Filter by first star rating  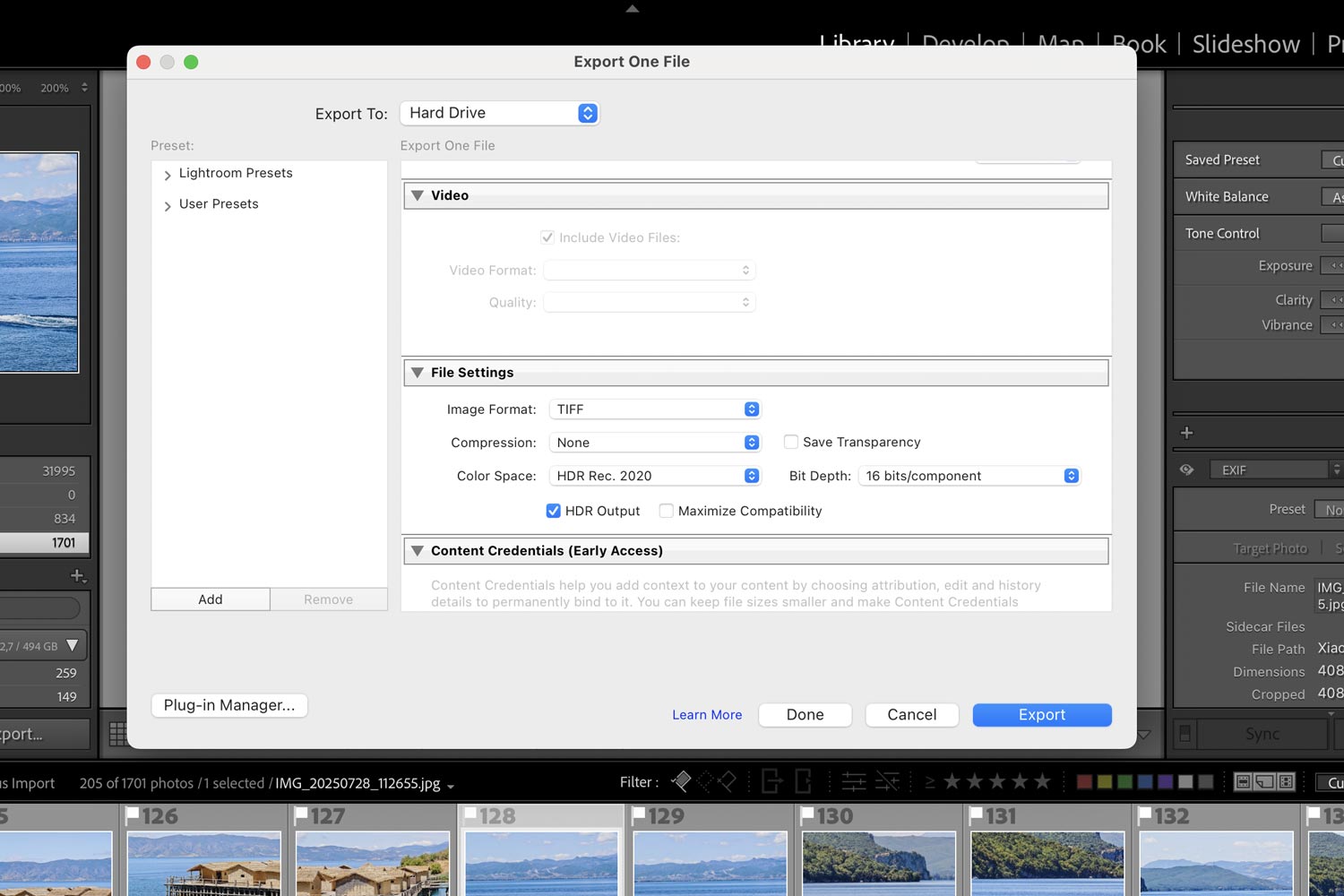pos(952,782)
